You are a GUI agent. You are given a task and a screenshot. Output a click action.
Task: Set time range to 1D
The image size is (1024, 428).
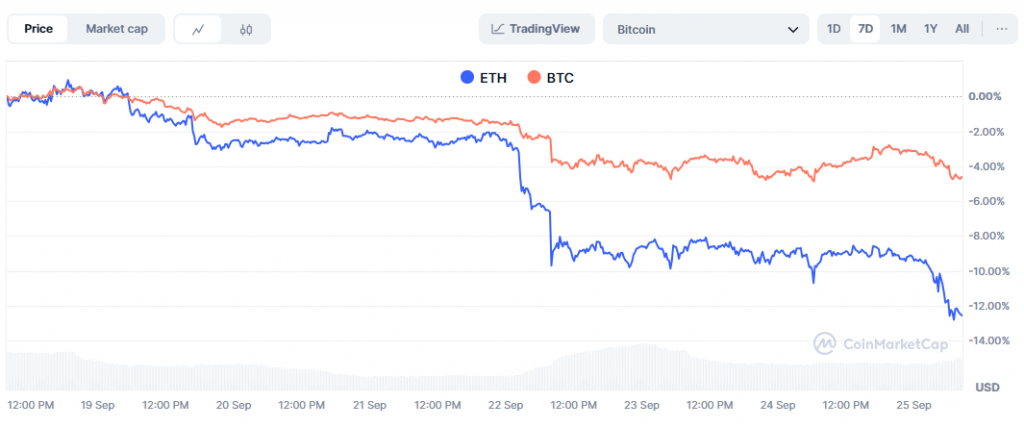[x=833, y=29]
